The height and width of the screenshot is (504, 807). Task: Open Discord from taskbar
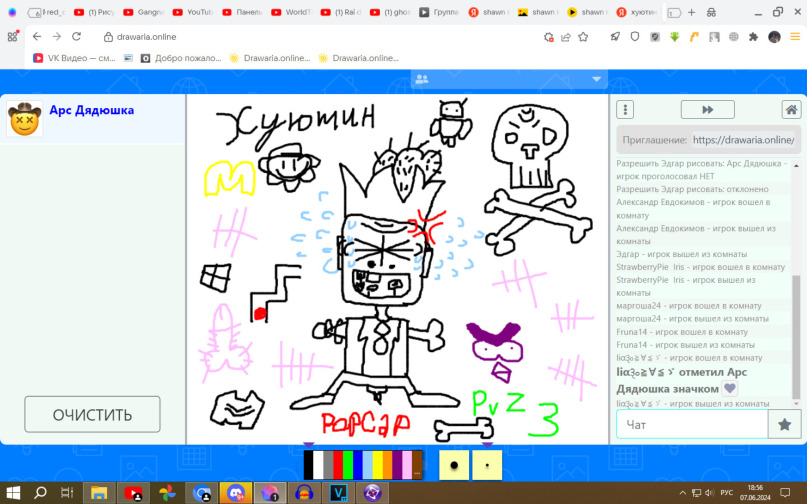click(236, 493)
